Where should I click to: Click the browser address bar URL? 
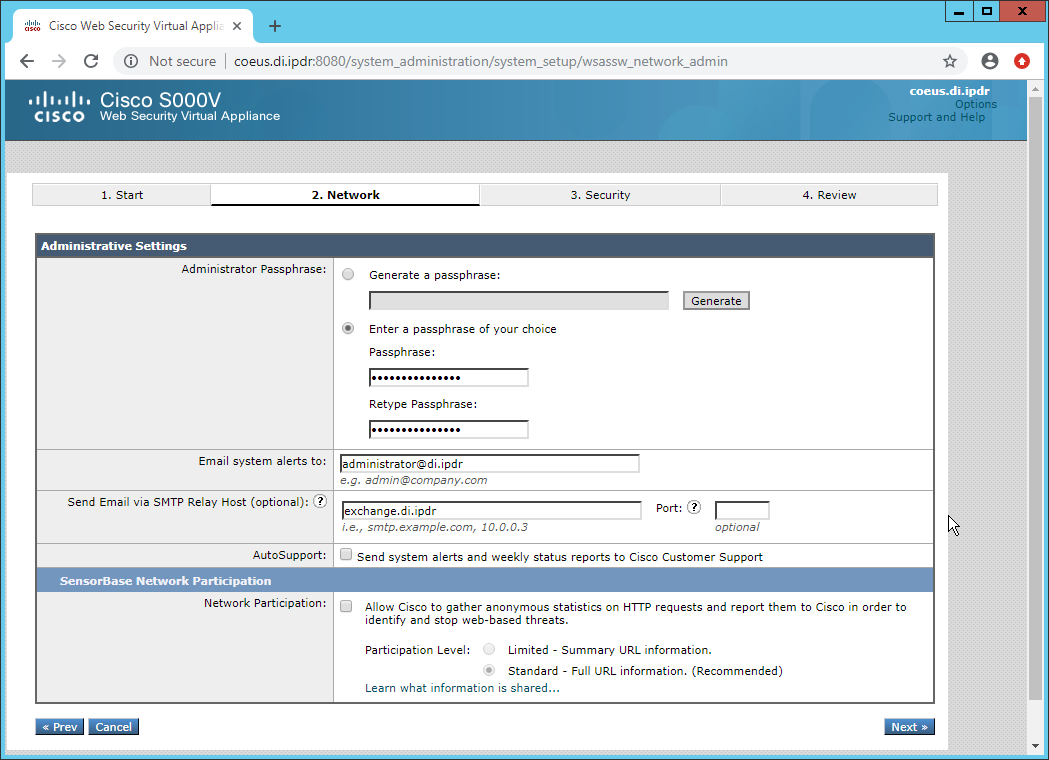[x=480, y=62]
